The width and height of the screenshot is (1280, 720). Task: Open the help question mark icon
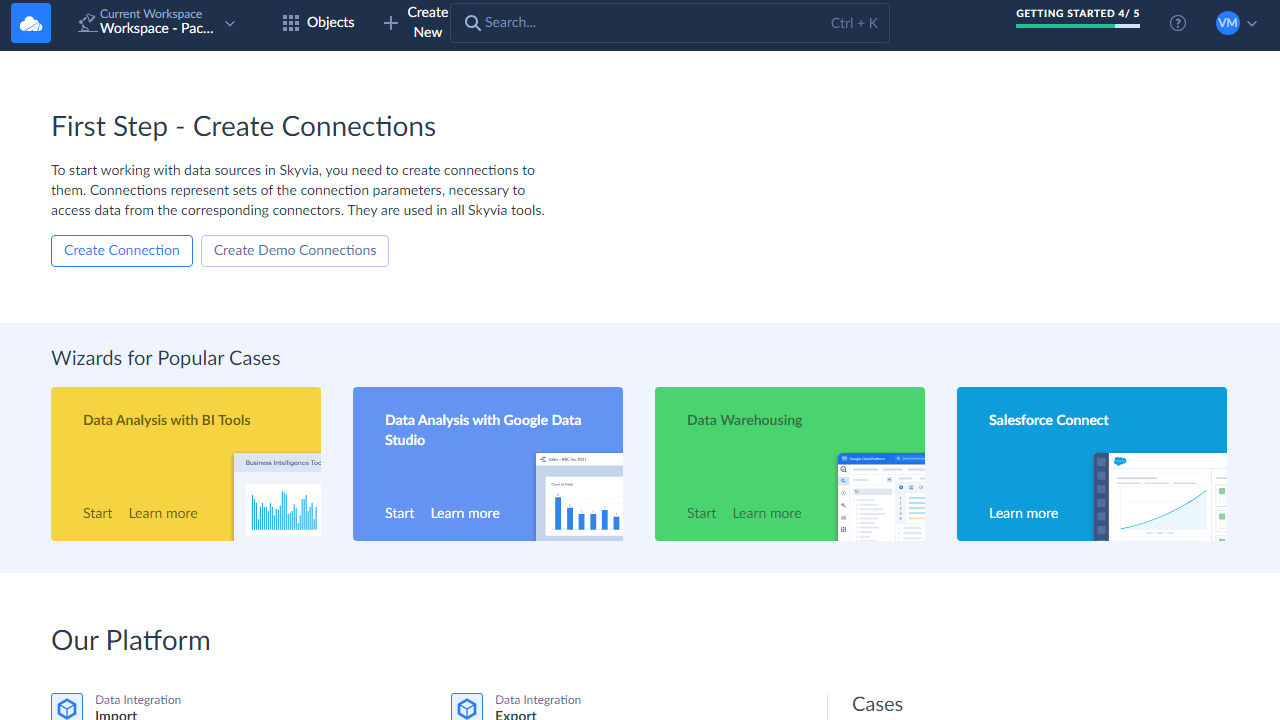click(x=1178, y=23)
